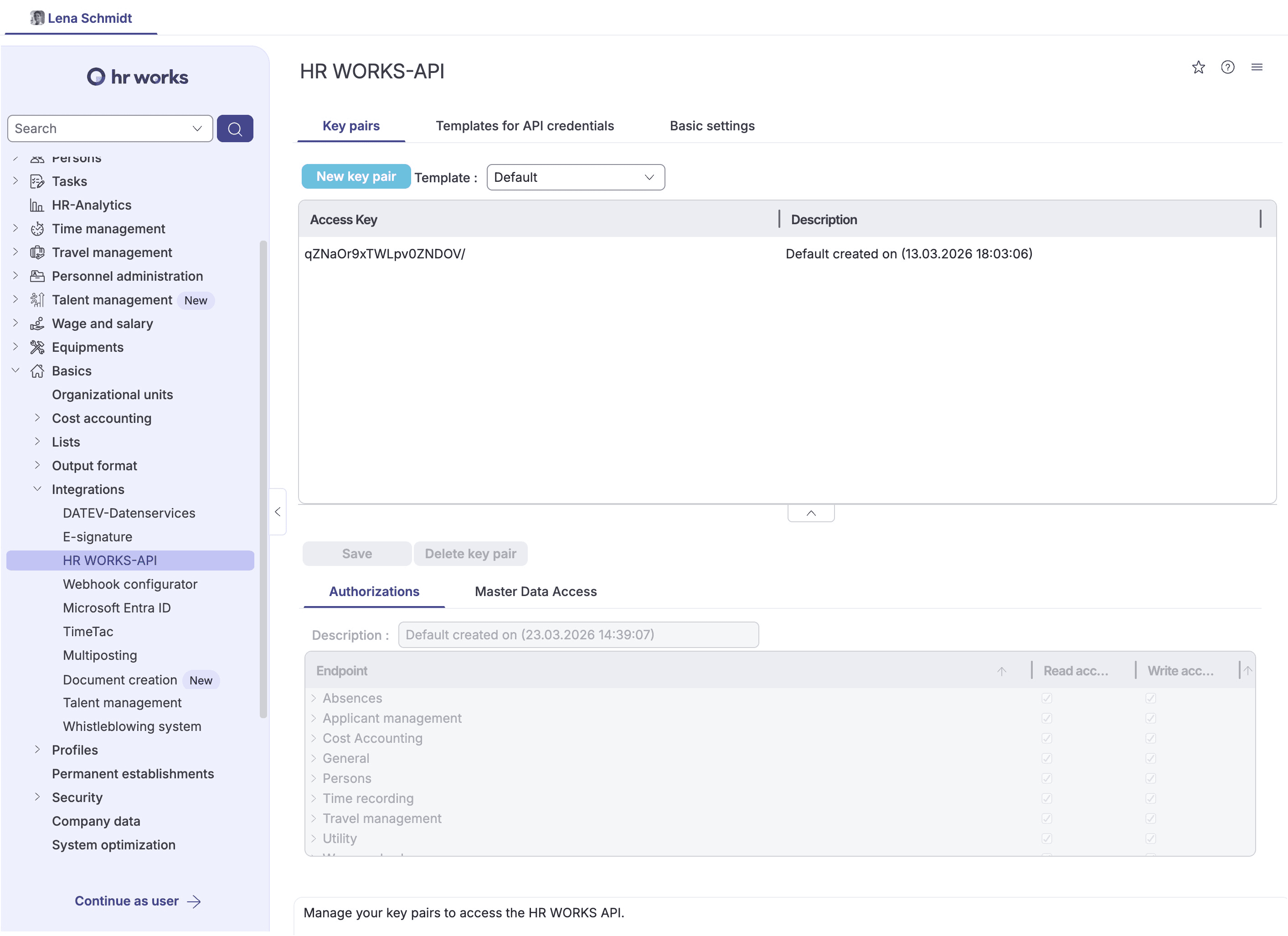This screenshot has width=1288, height=936.
Task: Click the Time management stopwatch icon
Action: point(37,229)
